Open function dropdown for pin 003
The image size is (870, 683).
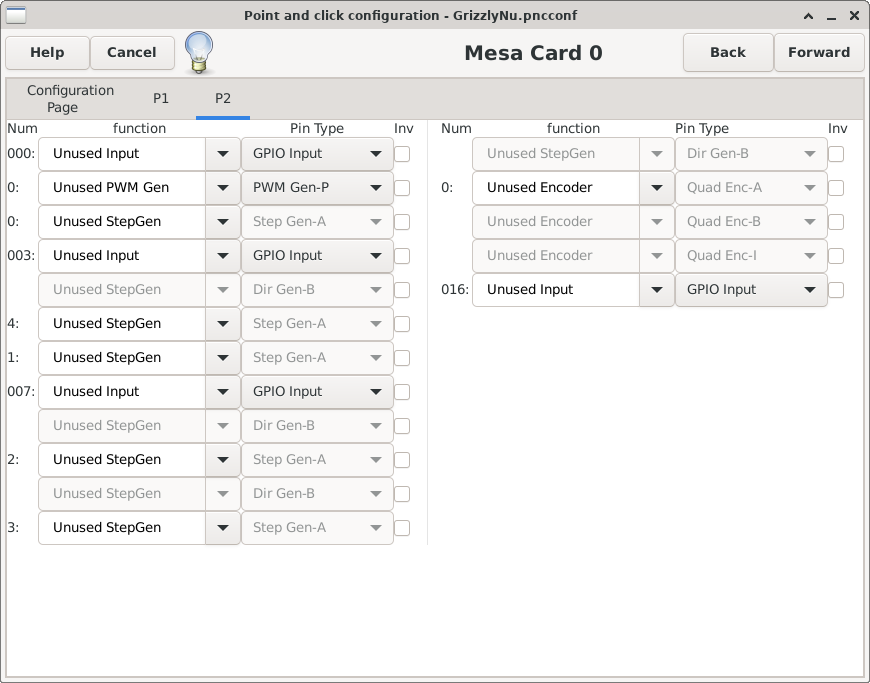coord(223,256)
